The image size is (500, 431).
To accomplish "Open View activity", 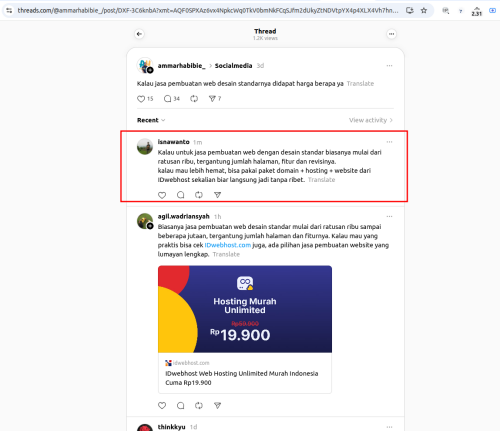I will 371,120.
